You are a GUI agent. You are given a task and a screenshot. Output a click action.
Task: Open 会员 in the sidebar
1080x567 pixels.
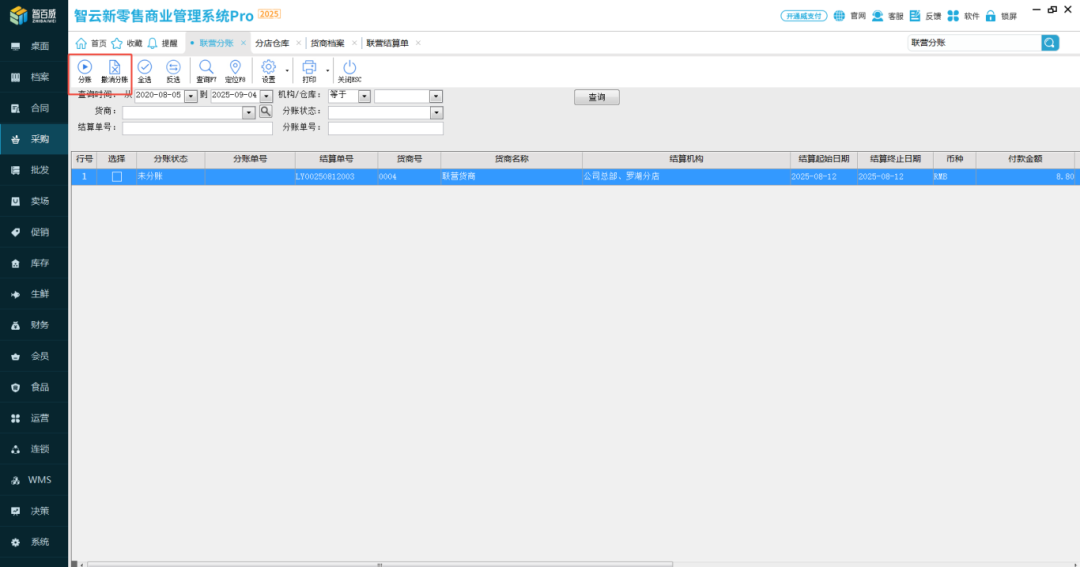34,356
